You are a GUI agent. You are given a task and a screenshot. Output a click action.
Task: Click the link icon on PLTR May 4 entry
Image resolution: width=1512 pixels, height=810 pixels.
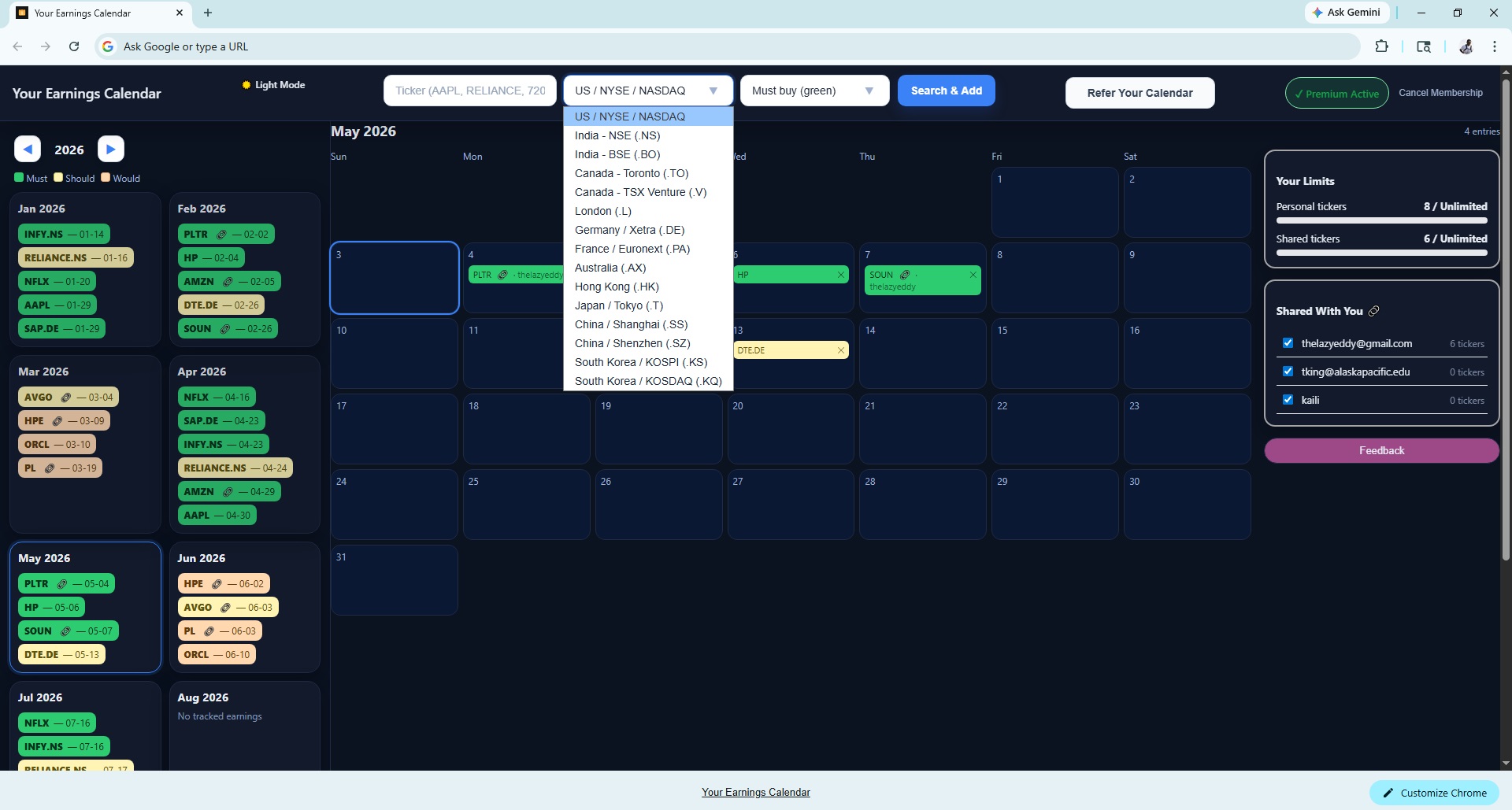coord(502,275)
